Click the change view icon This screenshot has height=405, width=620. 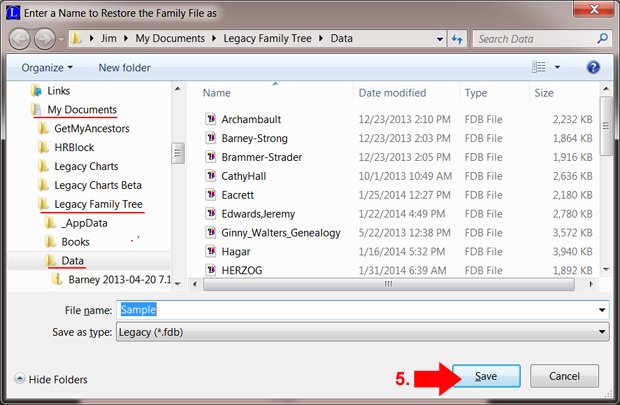[x=539, y=67]
